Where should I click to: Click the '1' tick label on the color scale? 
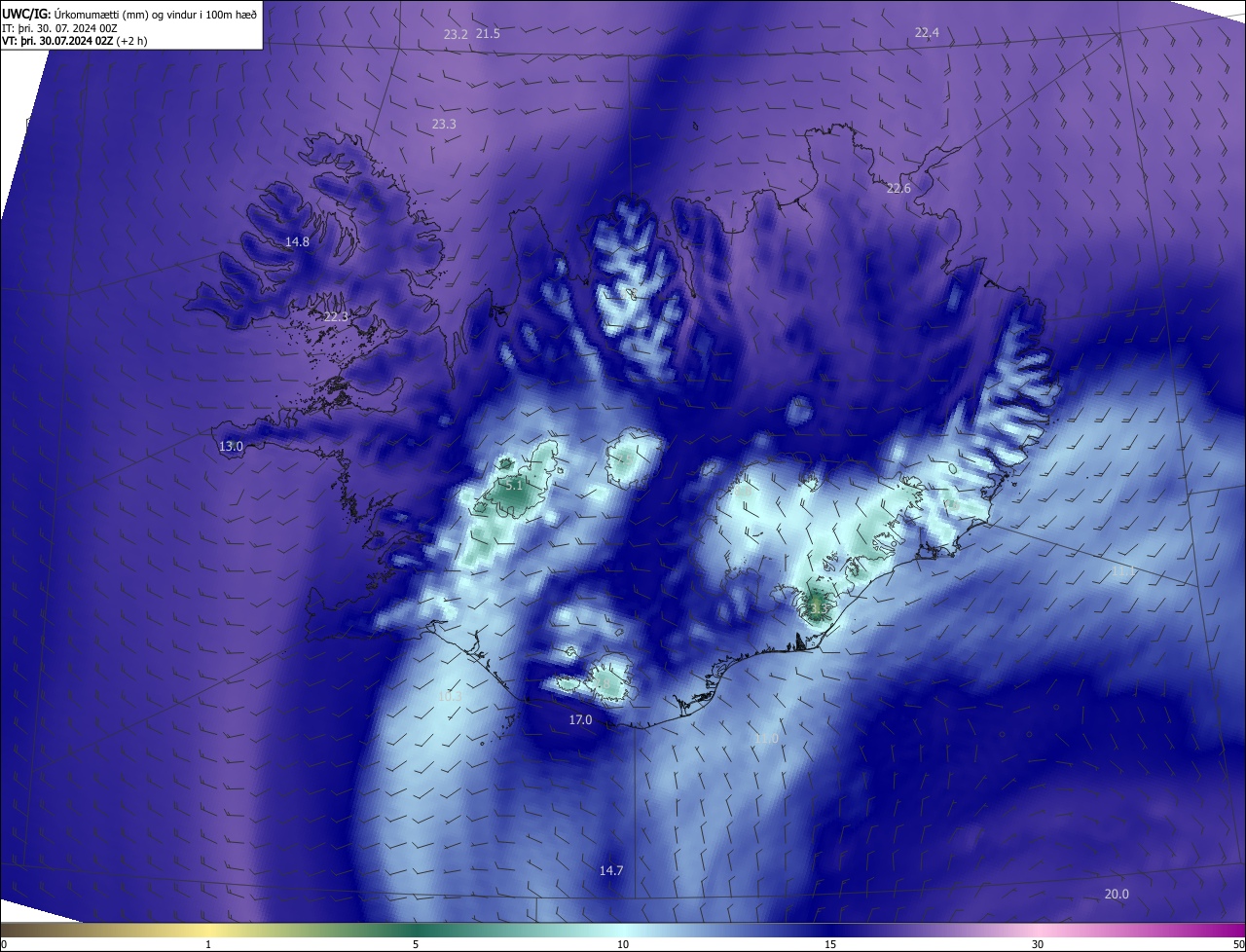(x=208, y=945)
